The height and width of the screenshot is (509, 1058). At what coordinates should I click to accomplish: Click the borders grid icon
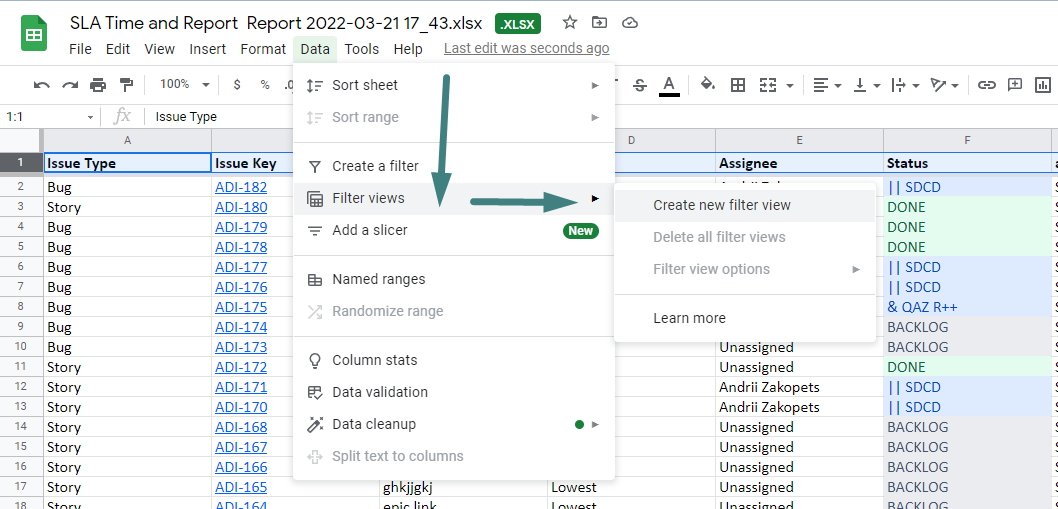[x=738, y=85]
